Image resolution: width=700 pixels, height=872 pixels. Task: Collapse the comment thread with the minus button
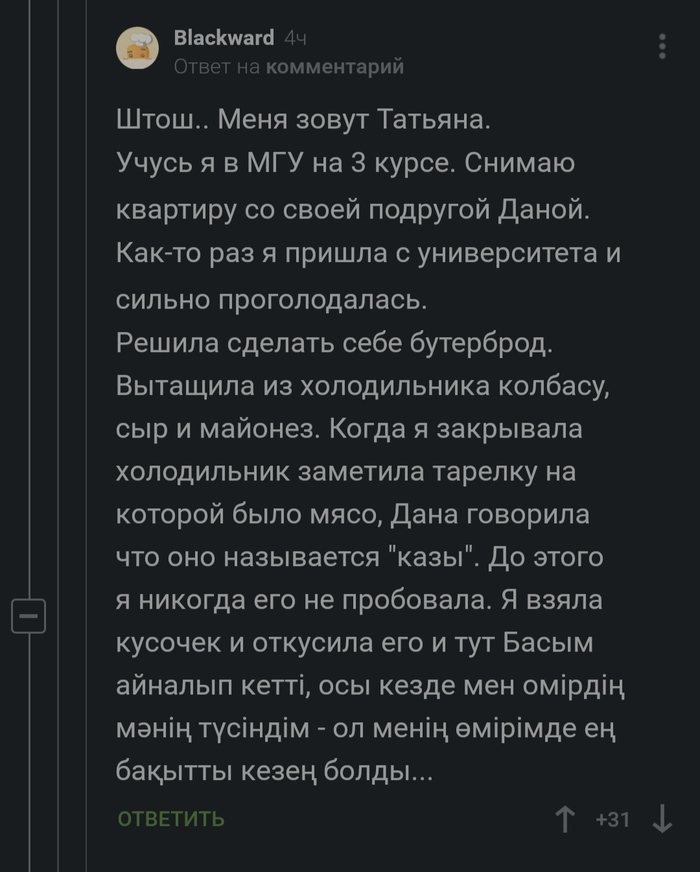(x=29, y=617)
